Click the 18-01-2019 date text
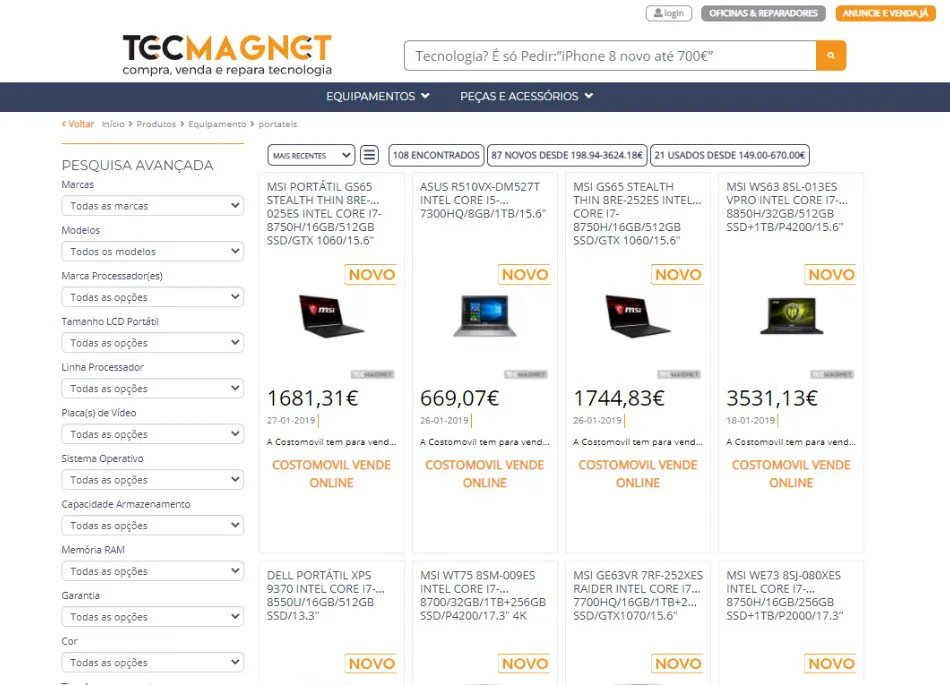The width and height of the screenshot is (950, 685). (x=751, y=420)
